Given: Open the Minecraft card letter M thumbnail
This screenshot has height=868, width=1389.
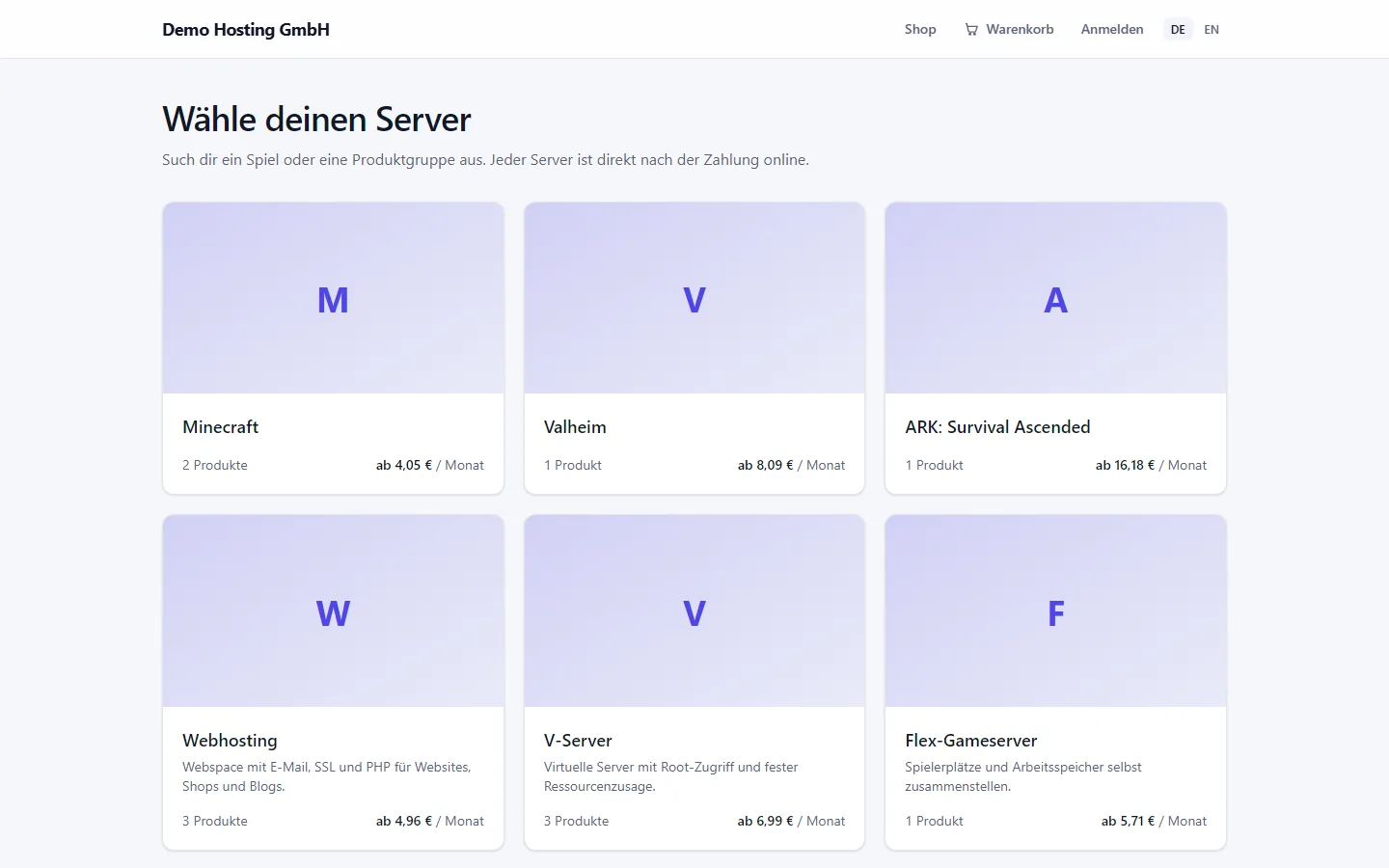Looking at the screenshot, I should tap(333, 298).
